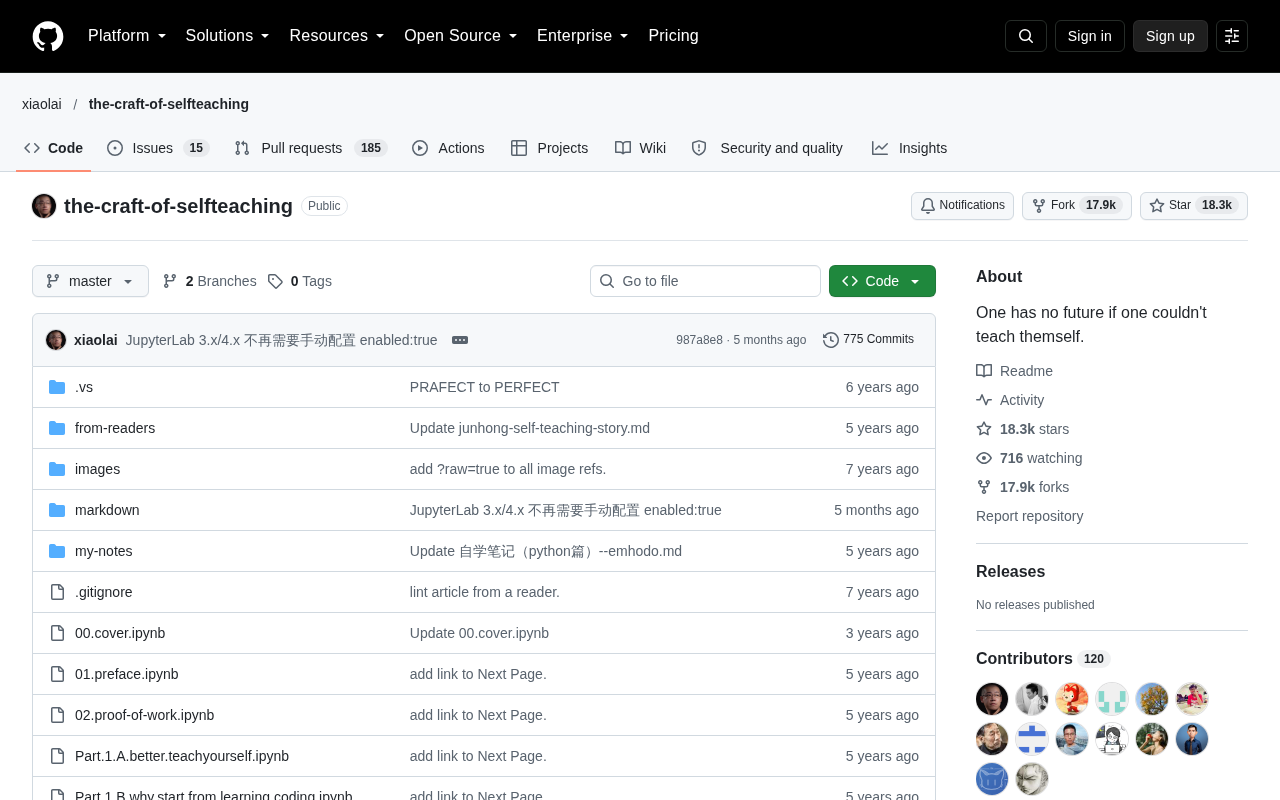The height and width of the screenshot is (800, 1280).
Task: Switch to the Issues tab
Action: pos(158,148)
